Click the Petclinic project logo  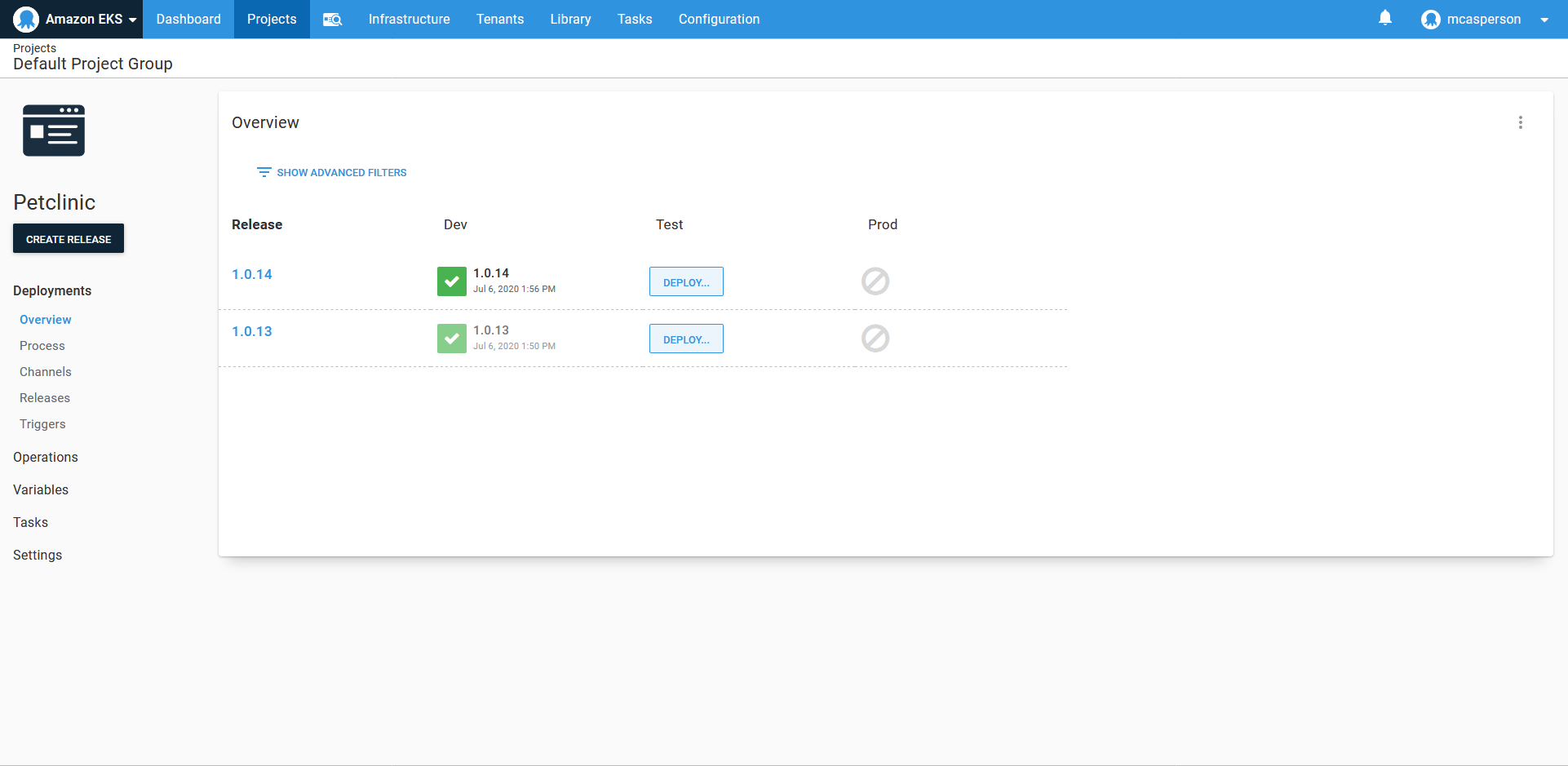click(54, 130)
